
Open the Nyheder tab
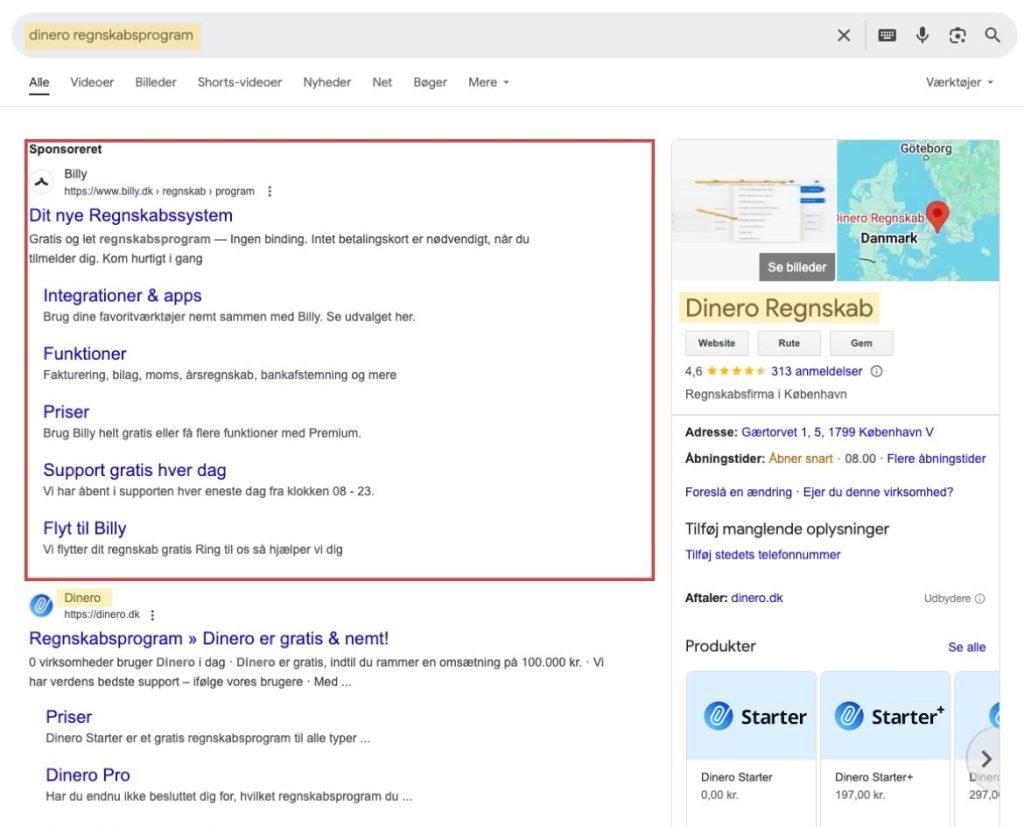click(327, 82)
